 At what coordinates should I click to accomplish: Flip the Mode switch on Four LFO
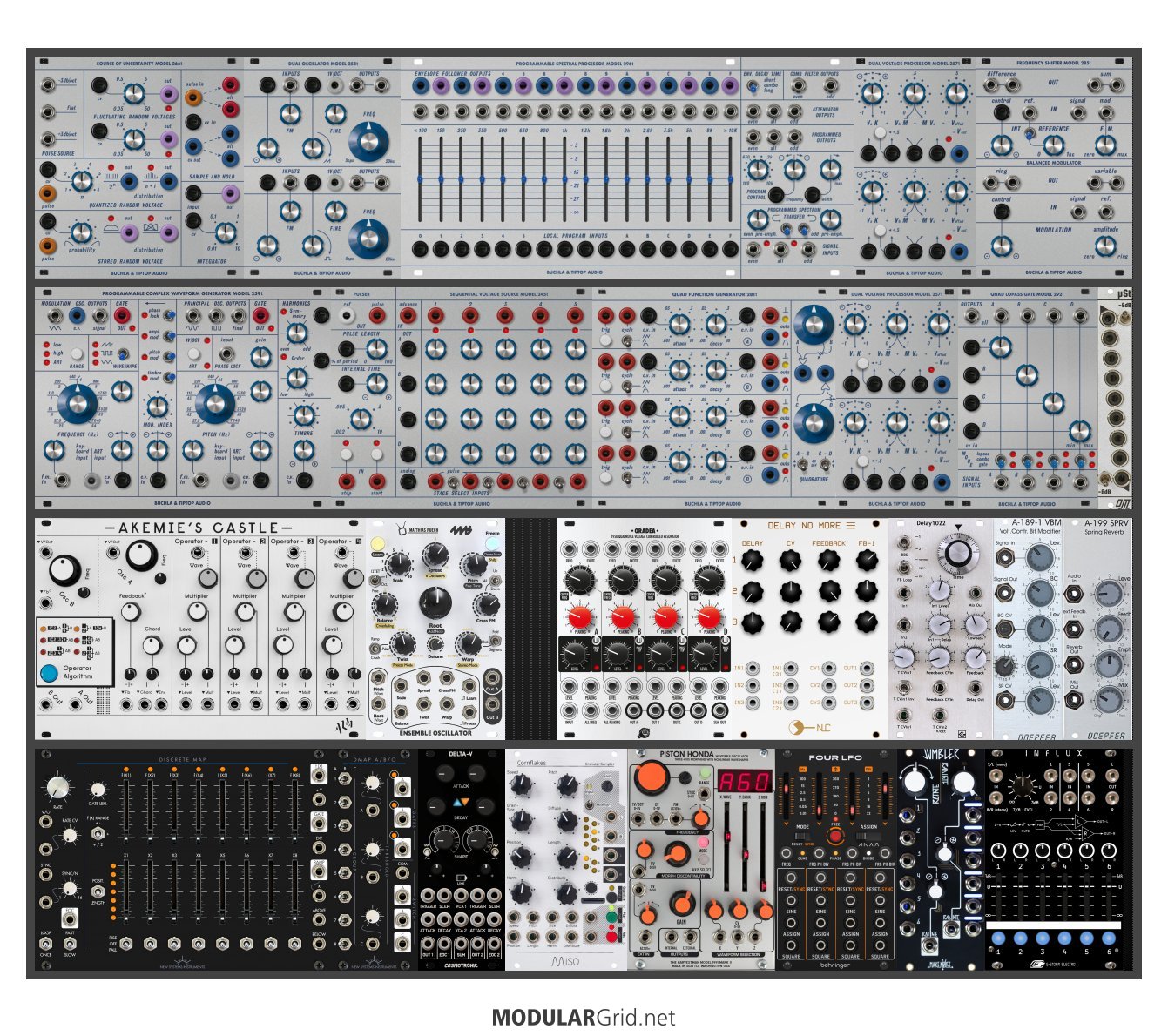(802, 837)
